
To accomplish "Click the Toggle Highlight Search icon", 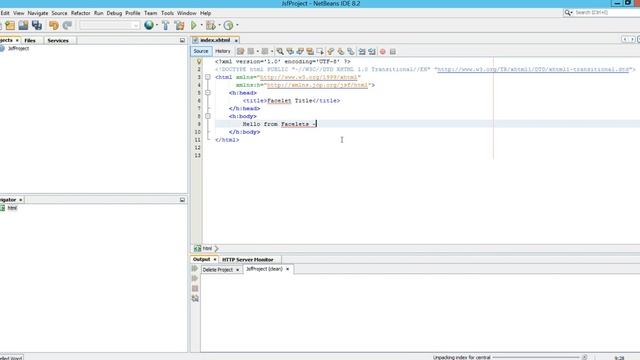I will (x=310, y=51).
